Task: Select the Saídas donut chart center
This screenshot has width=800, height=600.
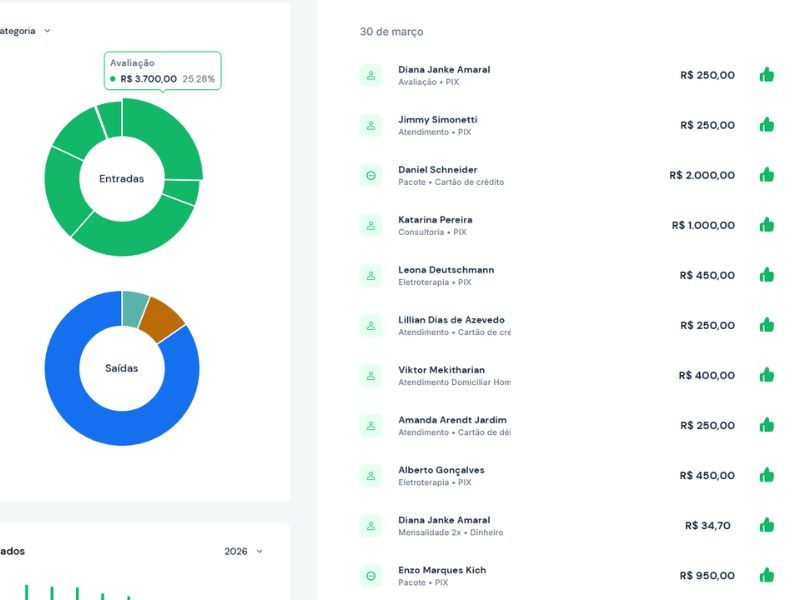Action: click(x=121, y=368)
